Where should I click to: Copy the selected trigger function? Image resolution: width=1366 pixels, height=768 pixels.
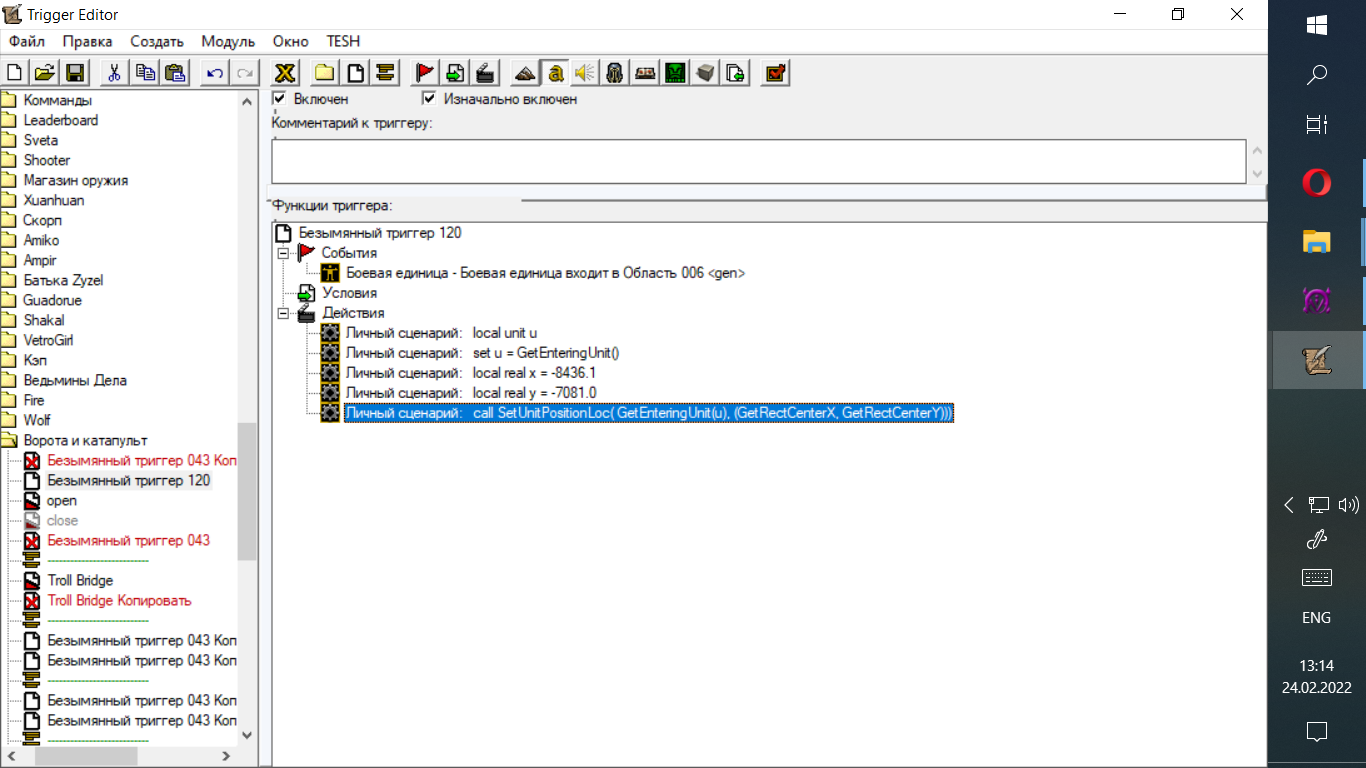[x=146, y=73]
